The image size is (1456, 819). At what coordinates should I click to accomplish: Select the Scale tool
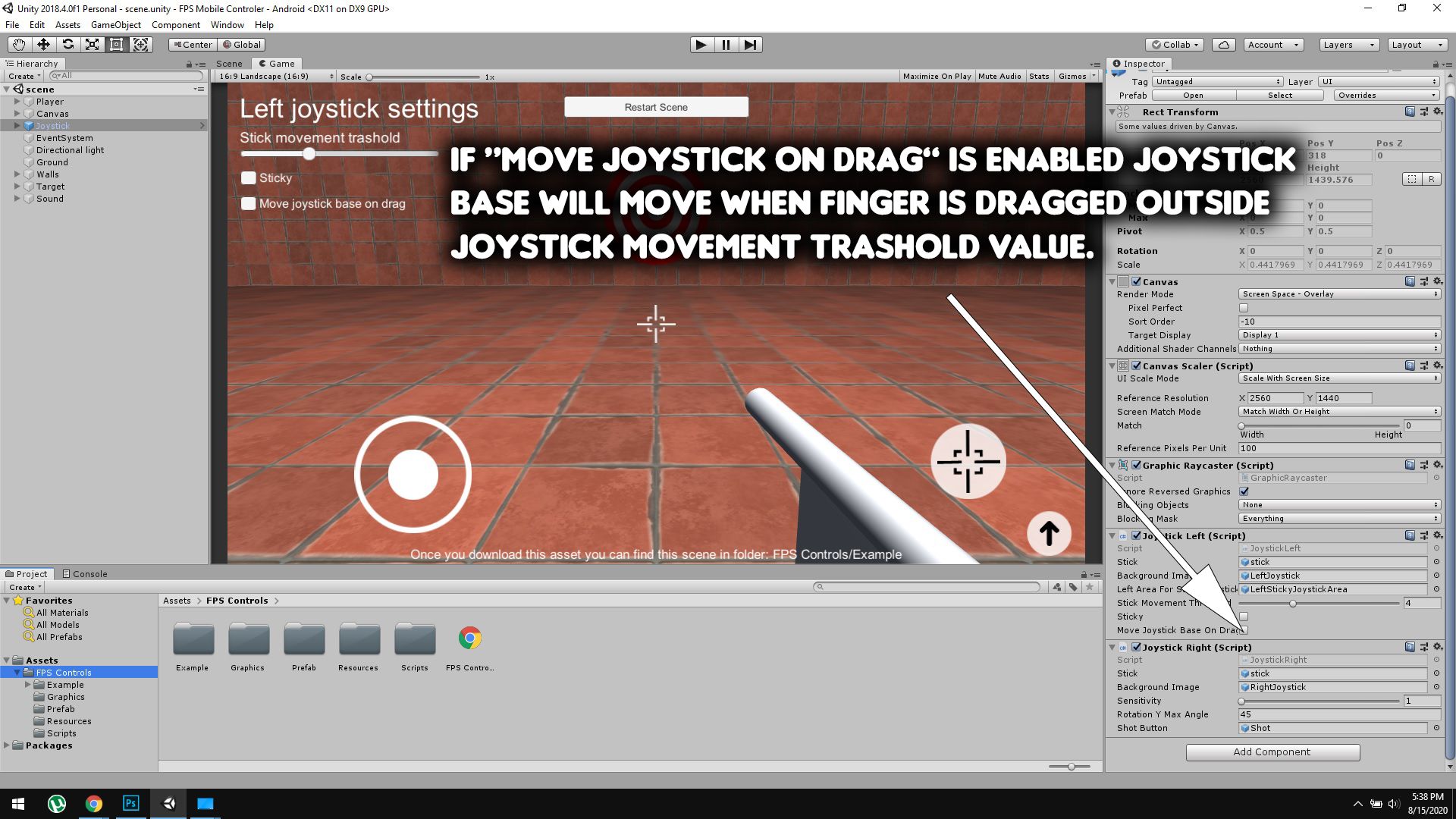[92, 45]
